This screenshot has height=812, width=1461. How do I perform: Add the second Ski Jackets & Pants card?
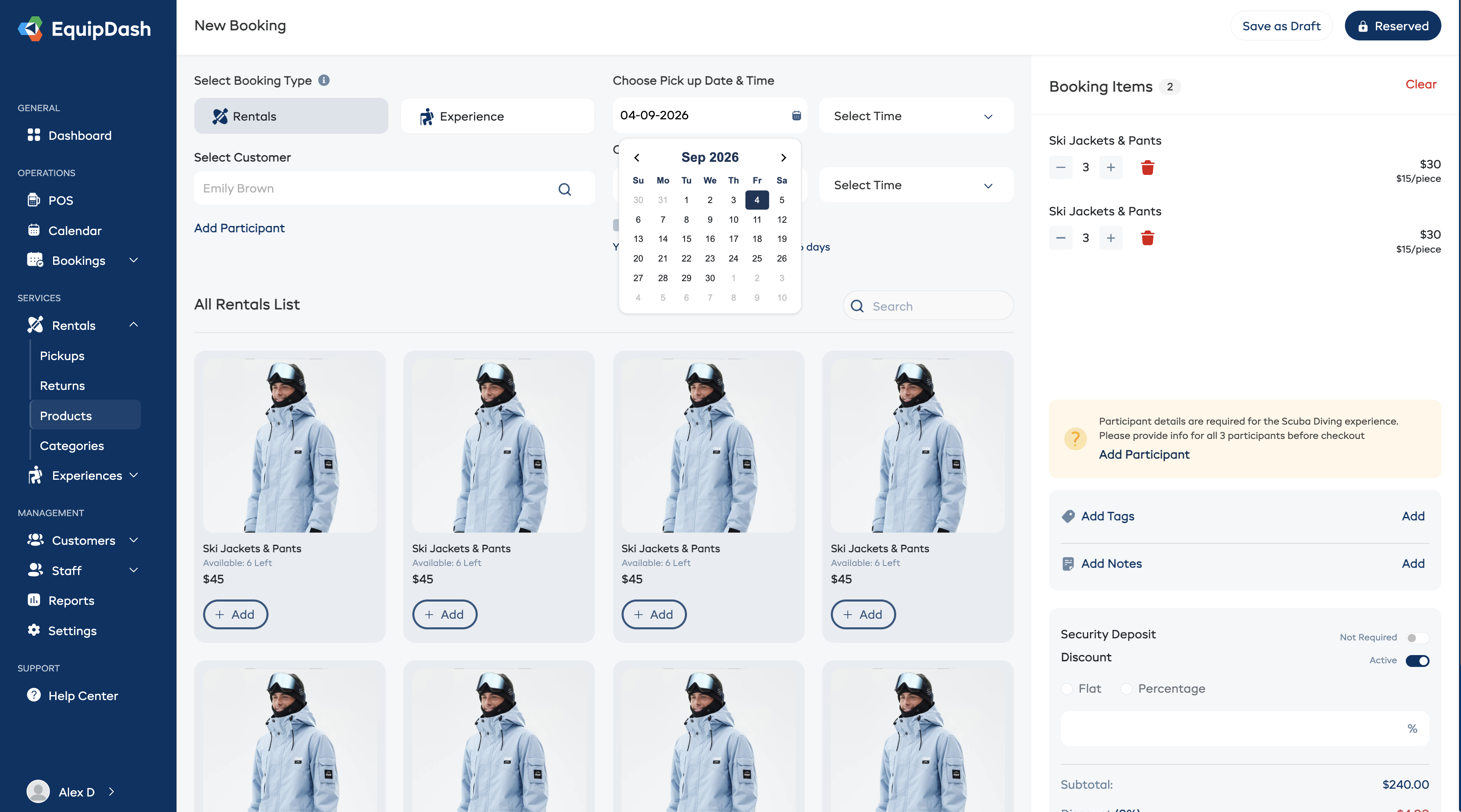click(x=444, y=614)
